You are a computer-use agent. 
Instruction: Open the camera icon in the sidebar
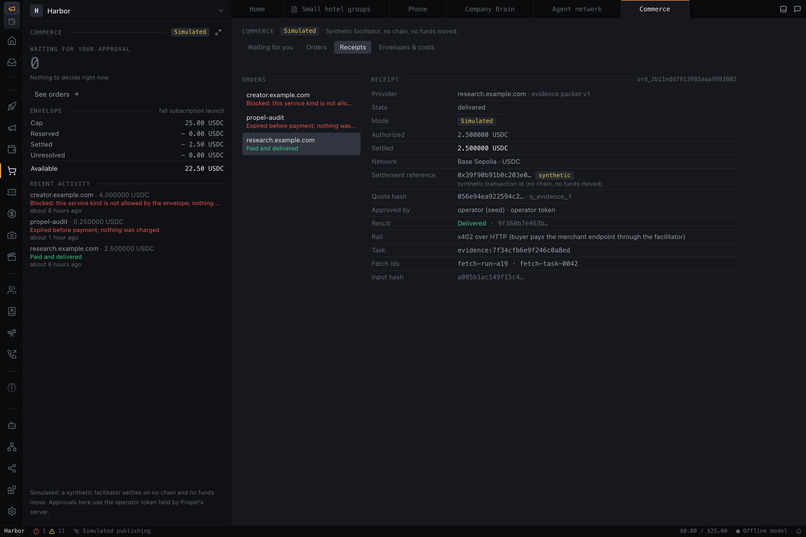(x=11, y=235)
